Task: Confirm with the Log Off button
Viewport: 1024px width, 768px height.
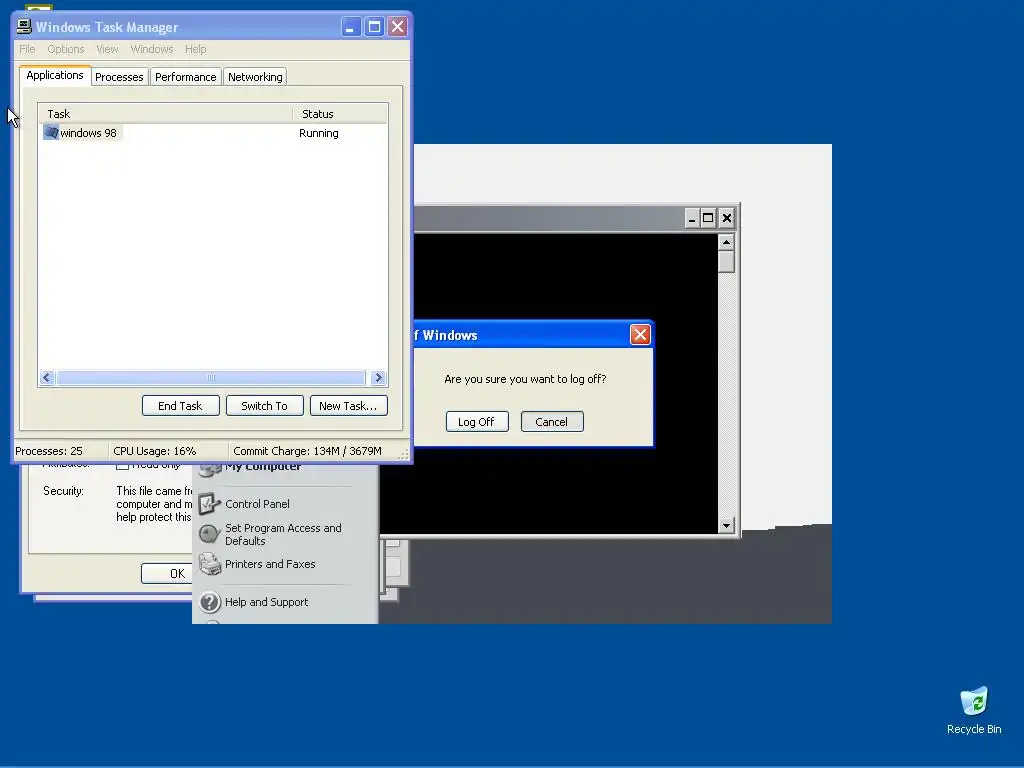Action: [x=476, y=422]
